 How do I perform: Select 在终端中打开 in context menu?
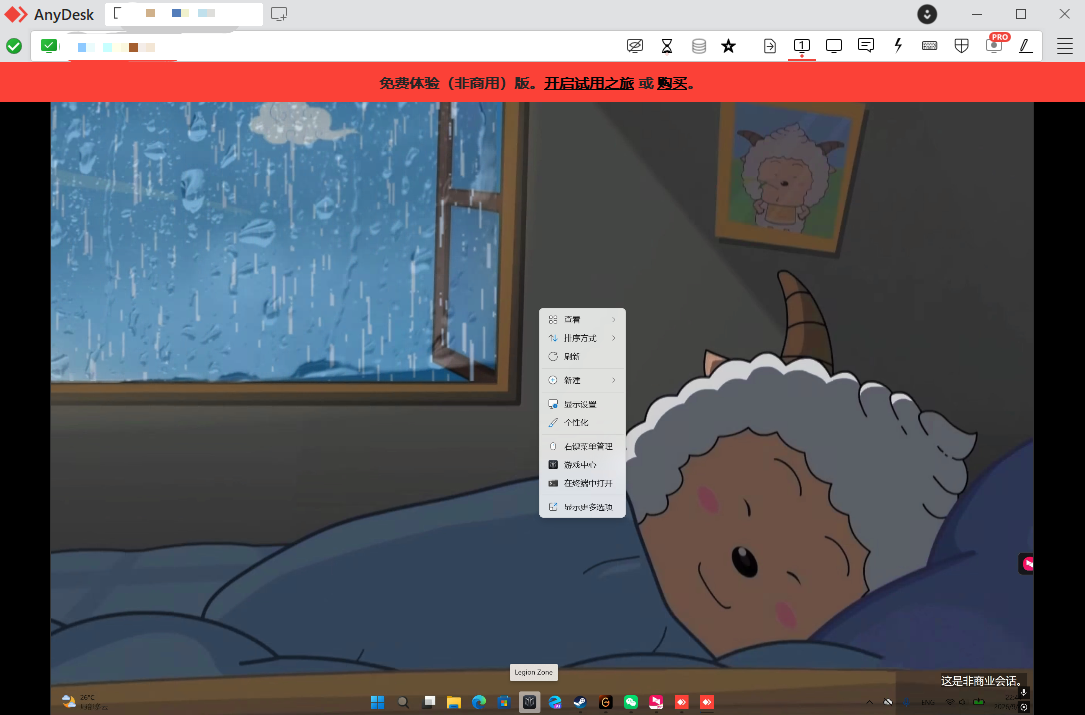coord(582,483)
